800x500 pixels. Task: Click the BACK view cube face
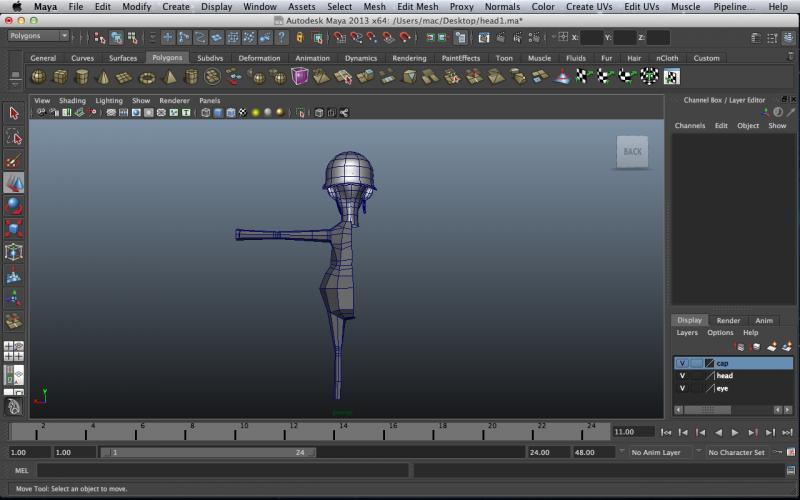[x=632, y=152]
